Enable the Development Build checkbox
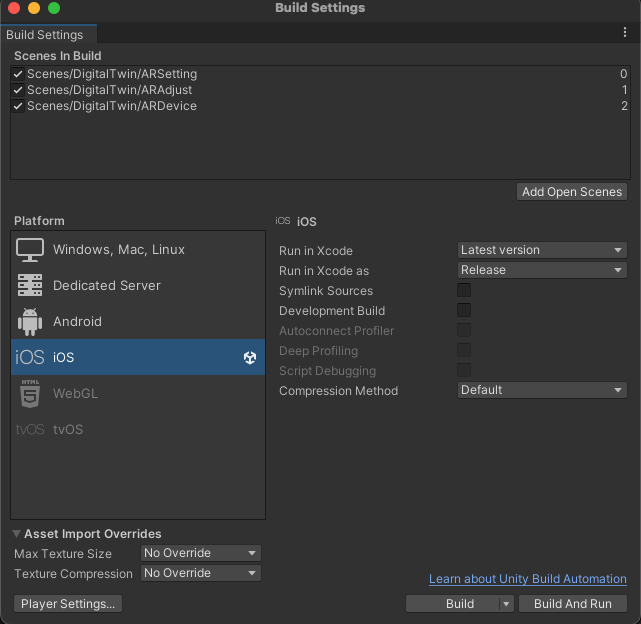Screen dimensions: 641x624 click(x=464, y=310)
